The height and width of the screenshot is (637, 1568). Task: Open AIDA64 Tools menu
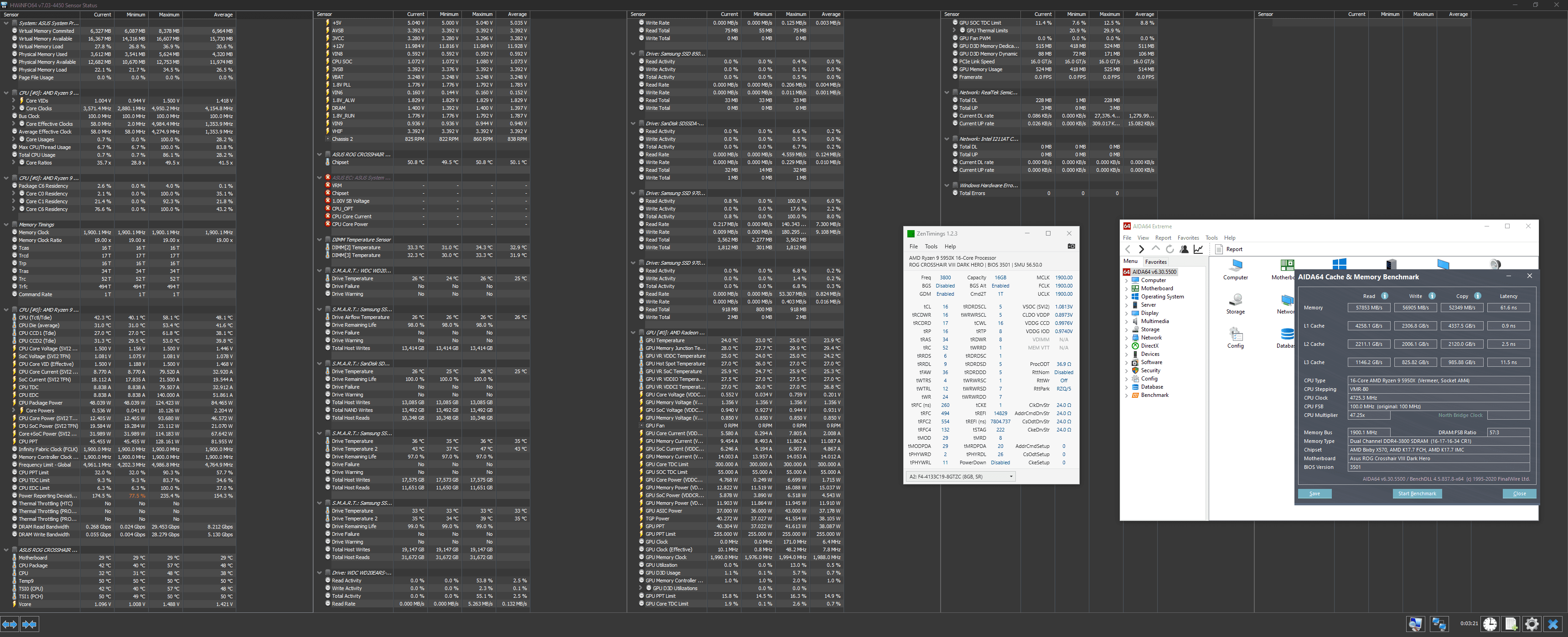point(1211,238)
